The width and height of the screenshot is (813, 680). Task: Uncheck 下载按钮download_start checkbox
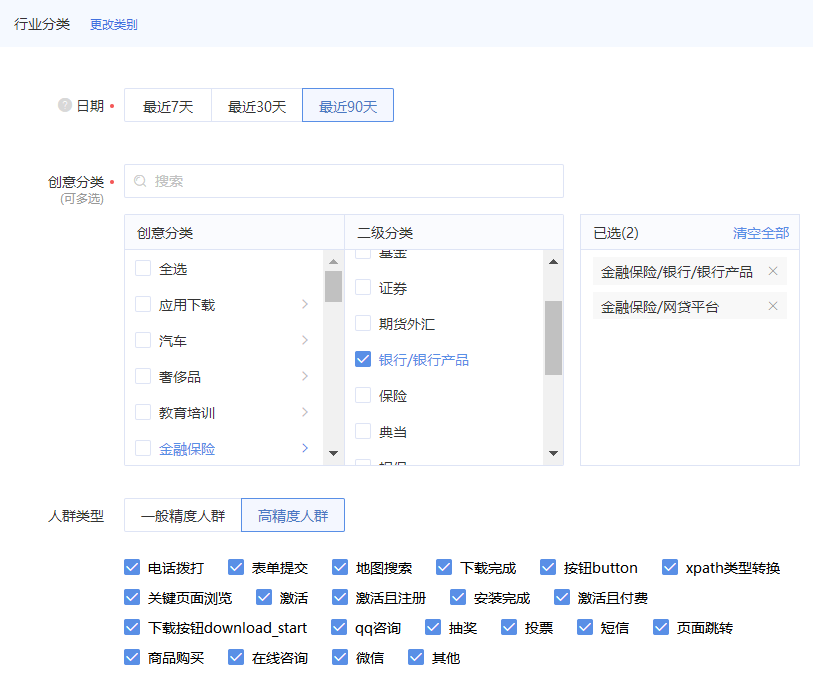point(132,627)
